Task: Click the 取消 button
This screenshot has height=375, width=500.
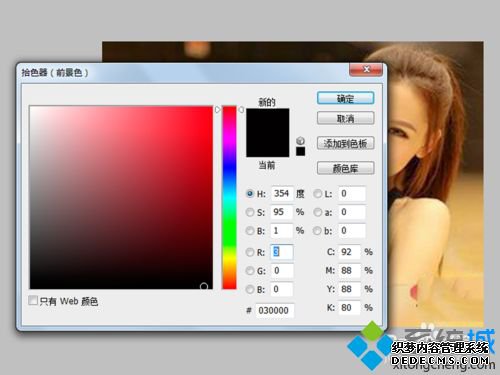Action: 345,118
